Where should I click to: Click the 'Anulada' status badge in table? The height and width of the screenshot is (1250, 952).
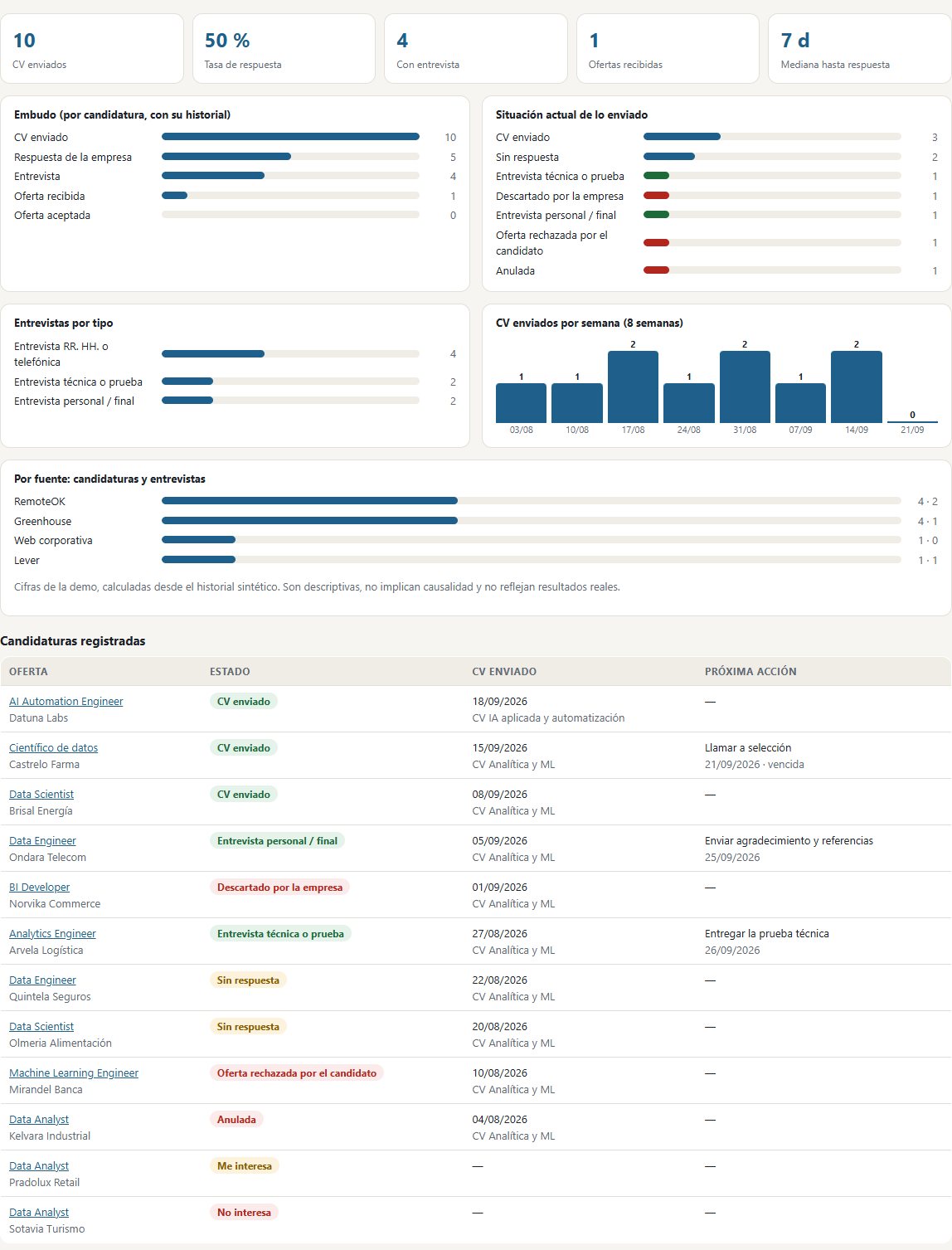click(236, 1120)
